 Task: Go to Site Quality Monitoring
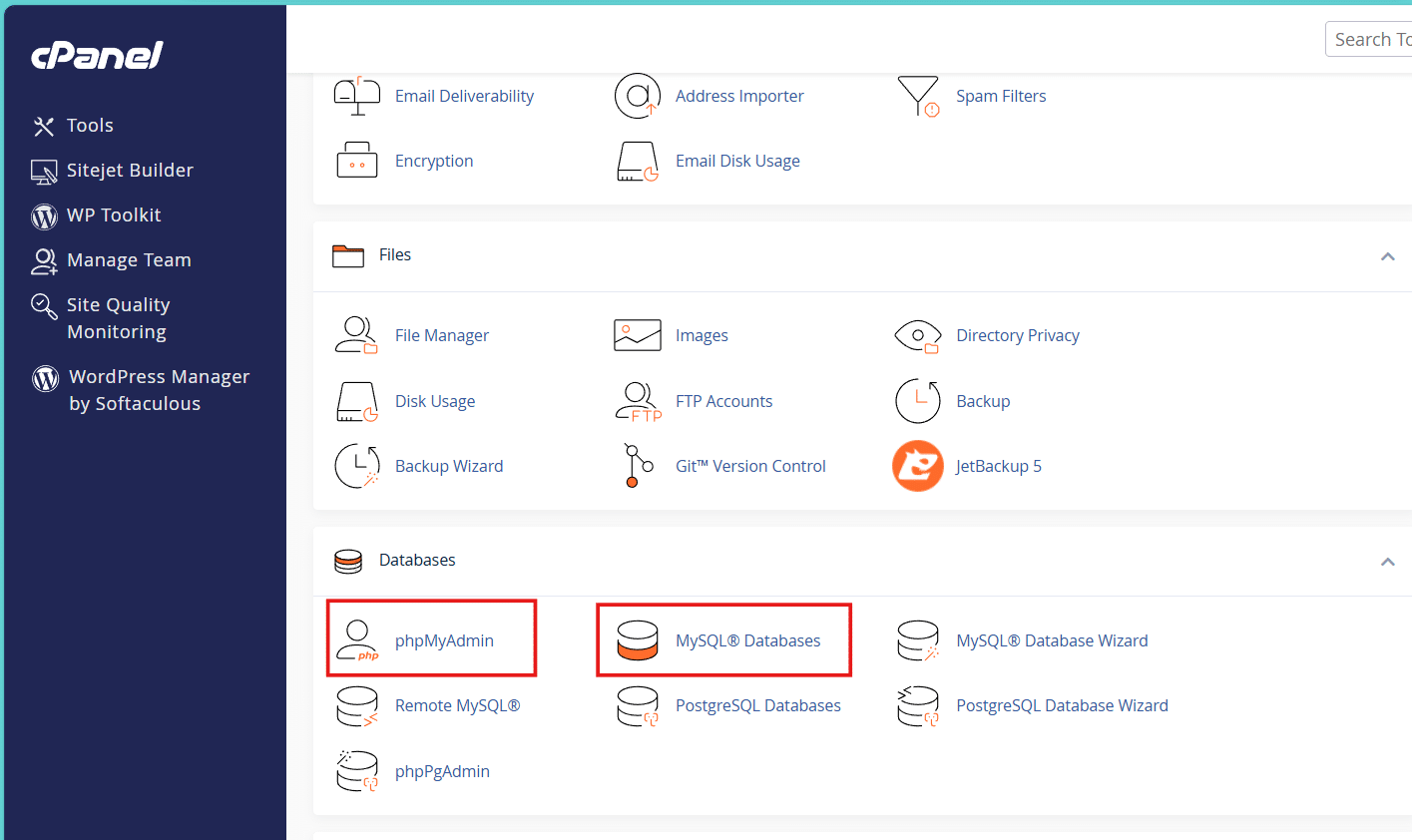click(119, 318)
